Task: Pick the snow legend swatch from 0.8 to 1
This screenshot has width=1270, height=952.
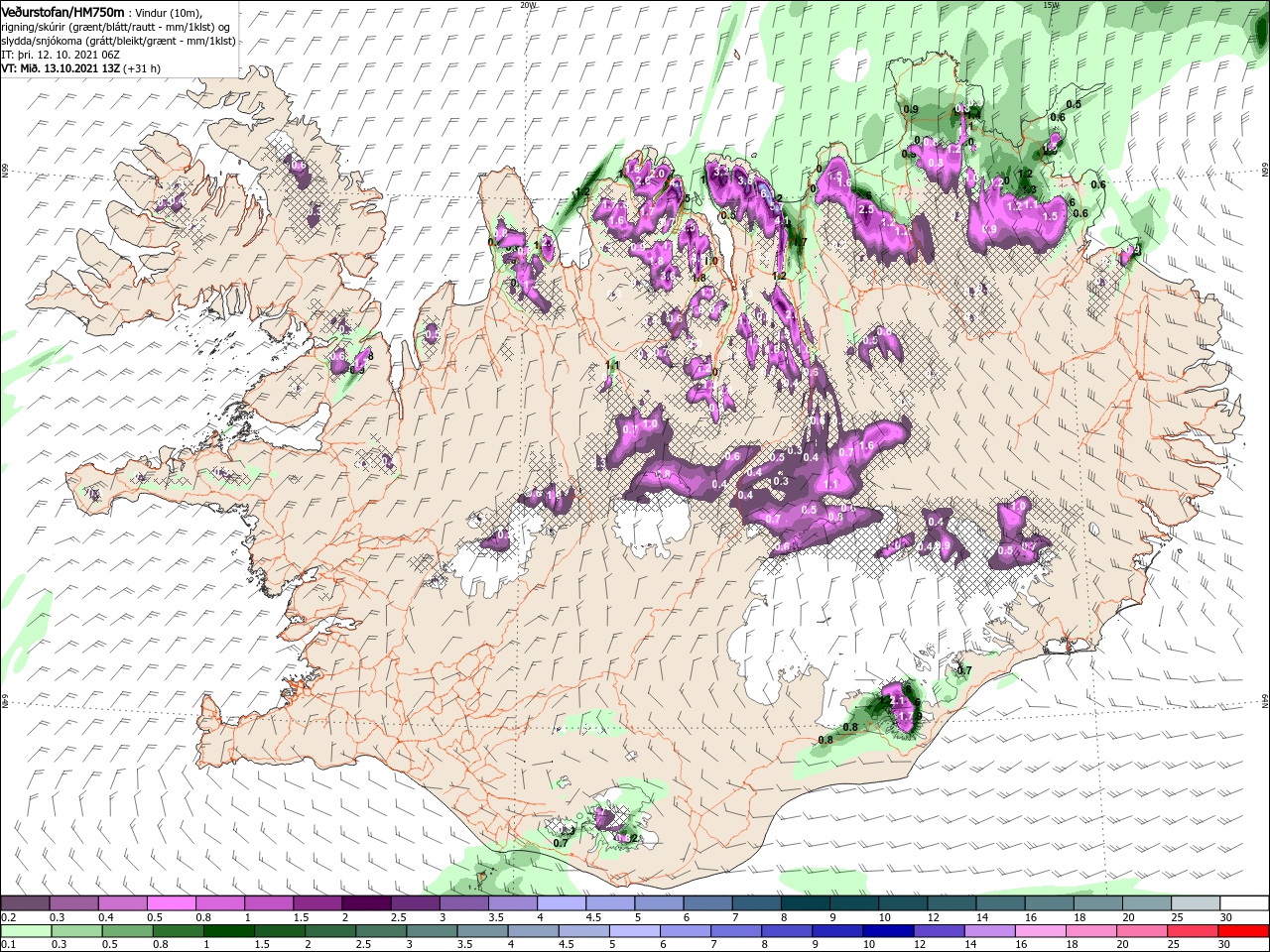Action: click(220, 902)
